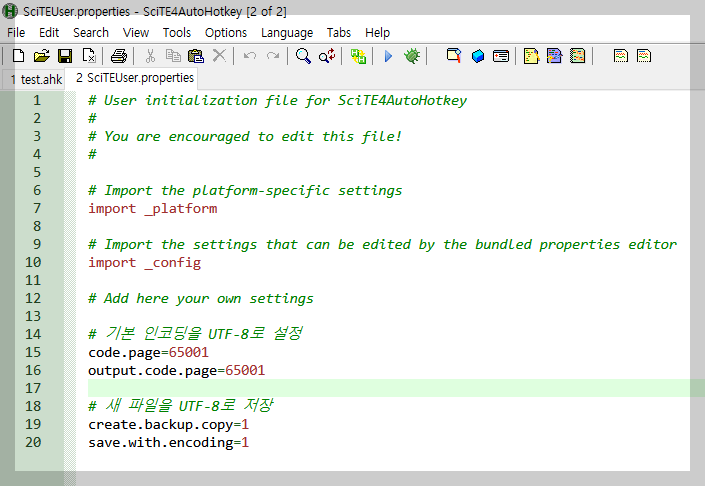Open the Edit menu
705x486 pixels.
[49, 33]
